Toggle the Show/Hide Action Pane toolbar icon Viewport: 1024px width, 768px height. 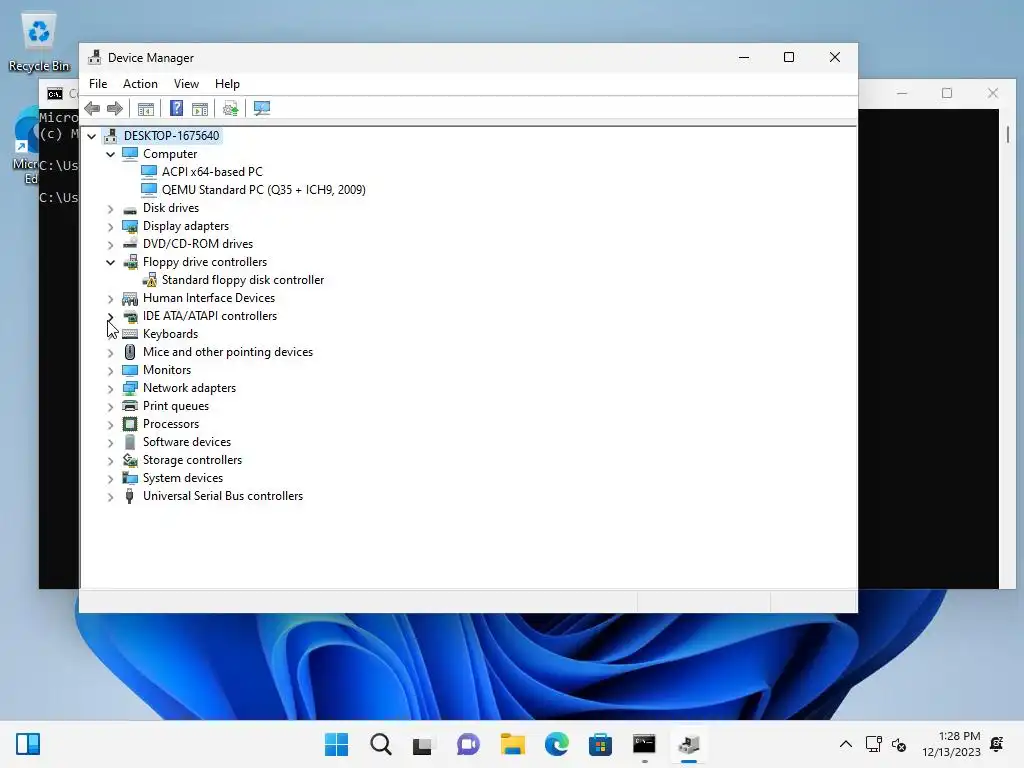200,108
